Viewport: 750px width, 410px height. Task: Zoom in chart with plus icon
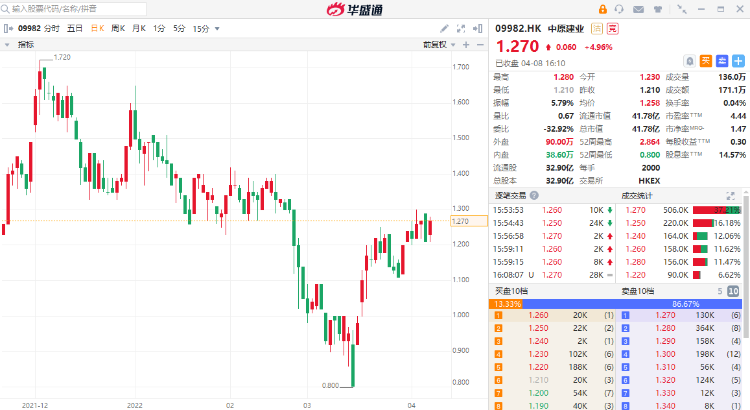click(466, 44)
